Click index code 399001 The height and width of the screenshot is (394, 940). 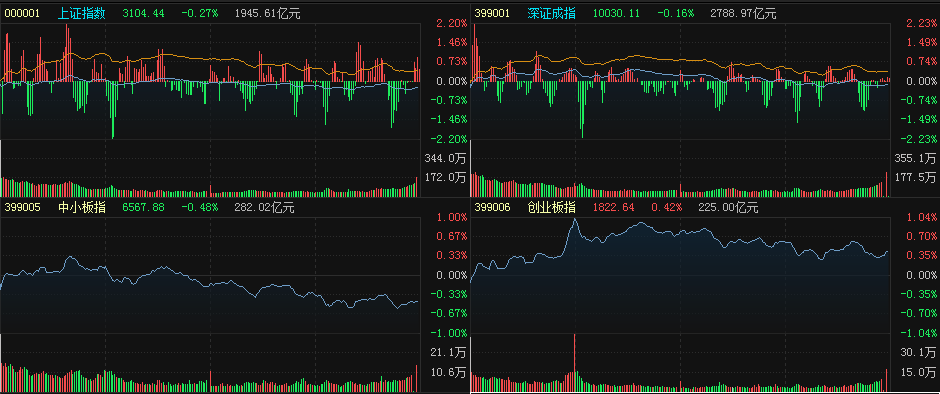[492, 14]
